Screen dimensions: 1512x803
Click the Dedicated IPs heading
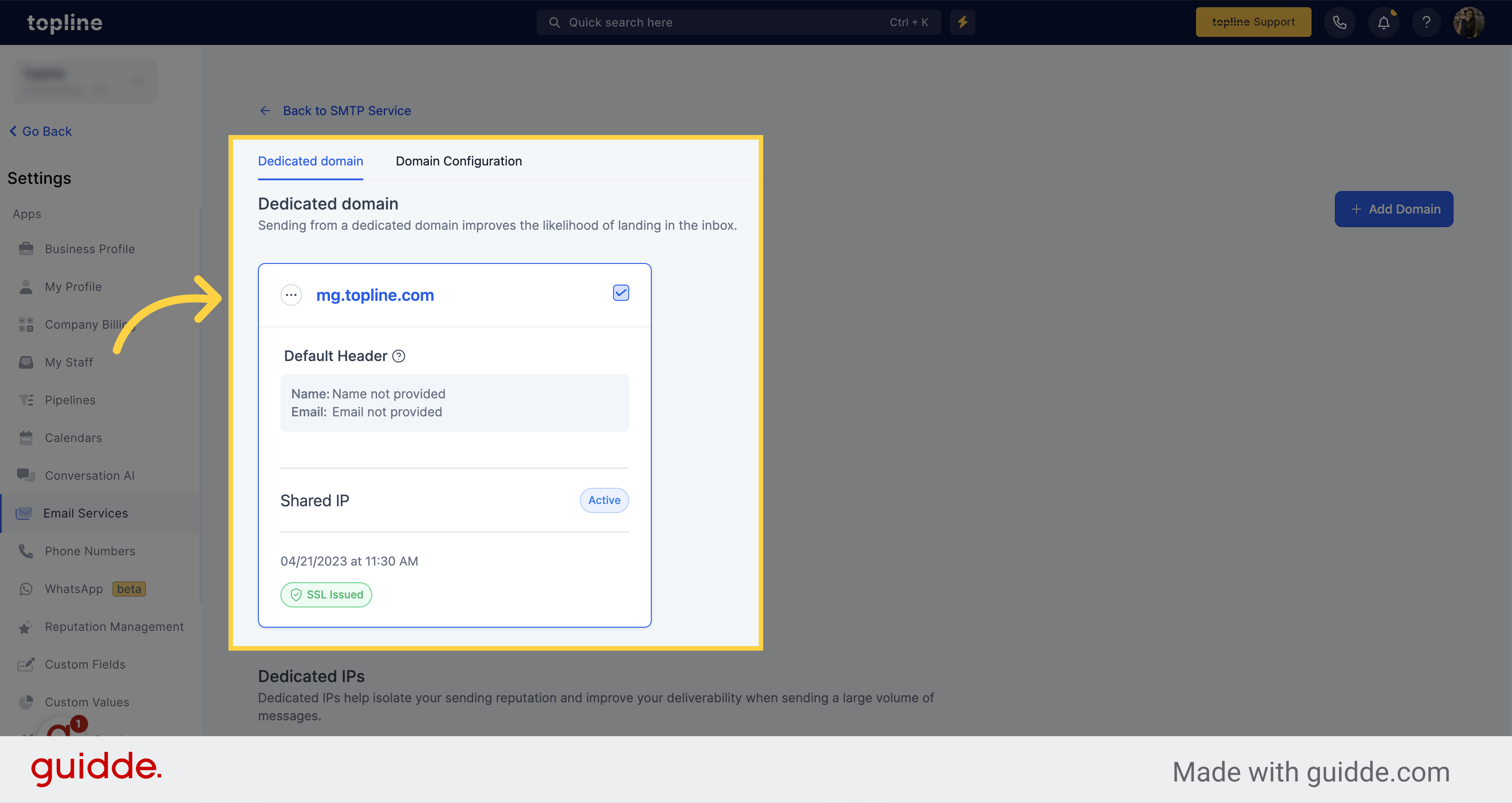coord(311,676)
